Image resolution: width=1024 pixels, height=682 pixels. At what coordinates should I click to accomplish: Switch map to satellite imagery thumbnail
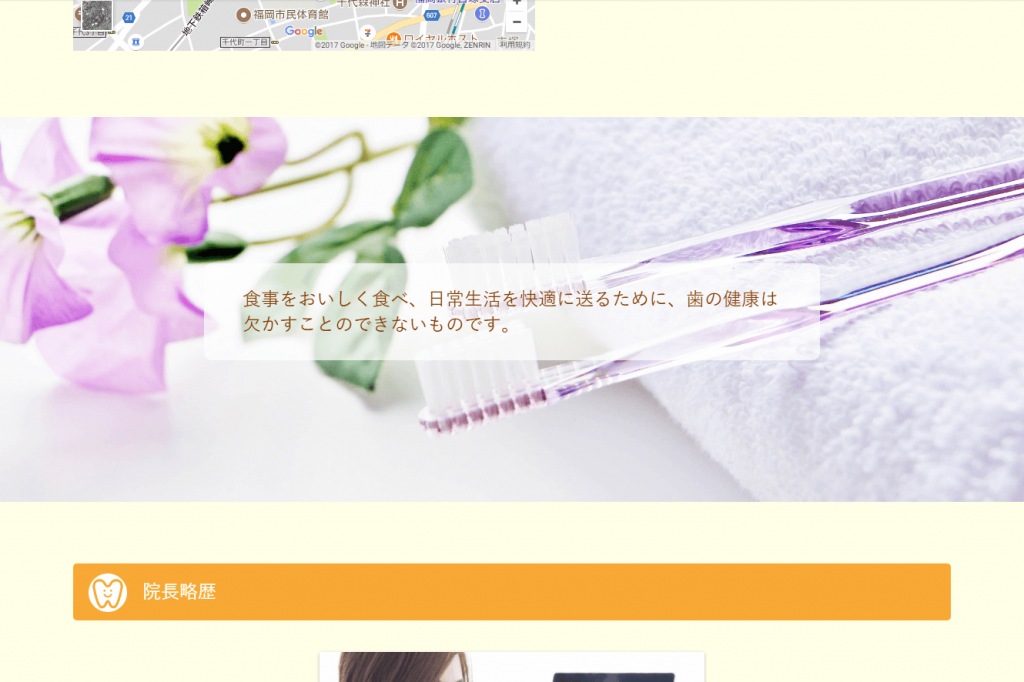coord(97,15)
